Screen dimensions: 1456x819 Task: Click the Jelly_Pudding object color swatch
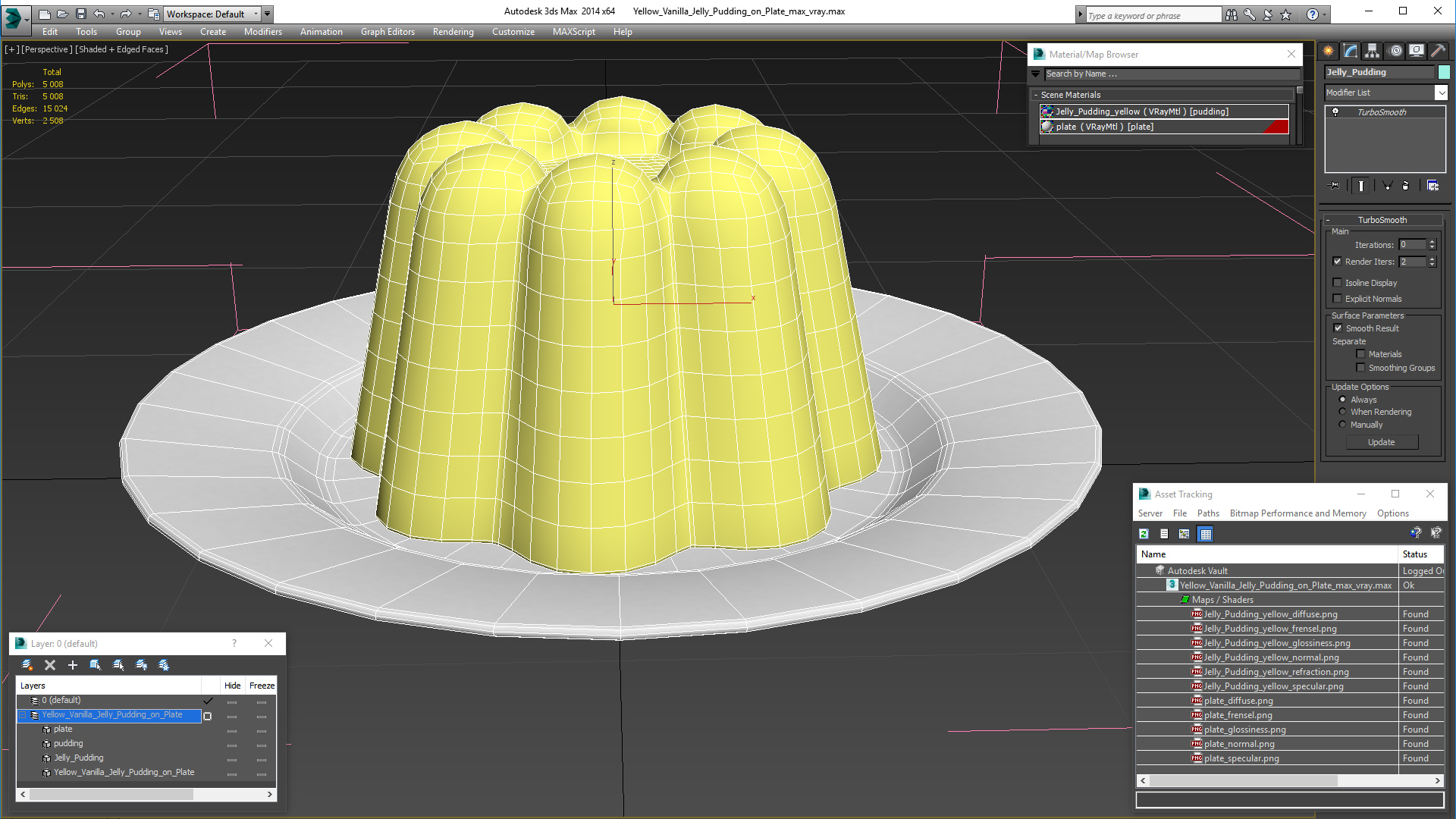coord(1444,72)
